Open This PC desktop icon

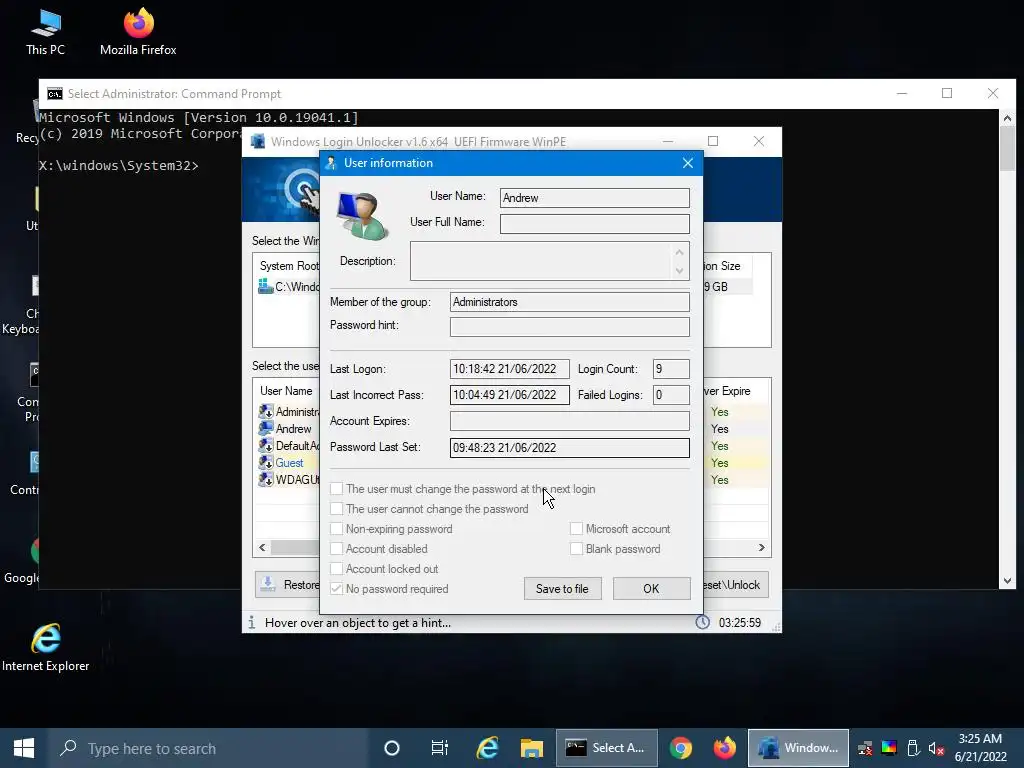tap(46, 31)
